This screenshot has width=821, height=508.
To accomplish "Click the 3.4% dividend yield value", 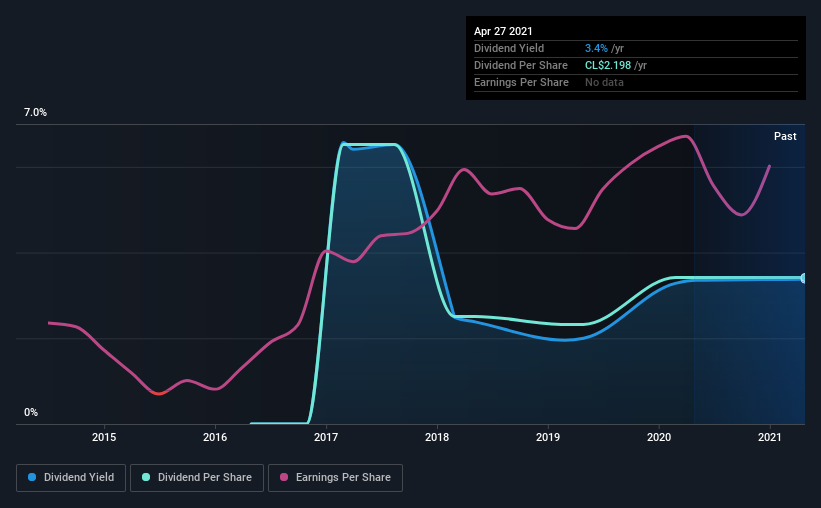I will click(x=596, y=48).
